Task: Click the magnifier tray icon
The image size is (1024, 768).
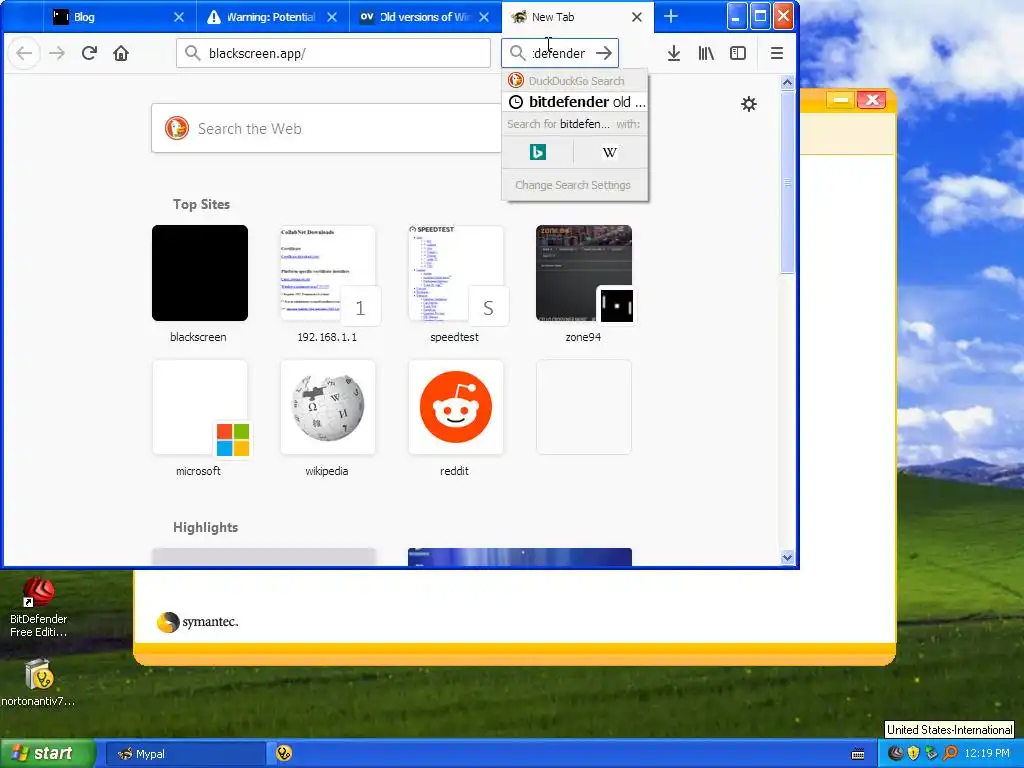Action: 950,754
